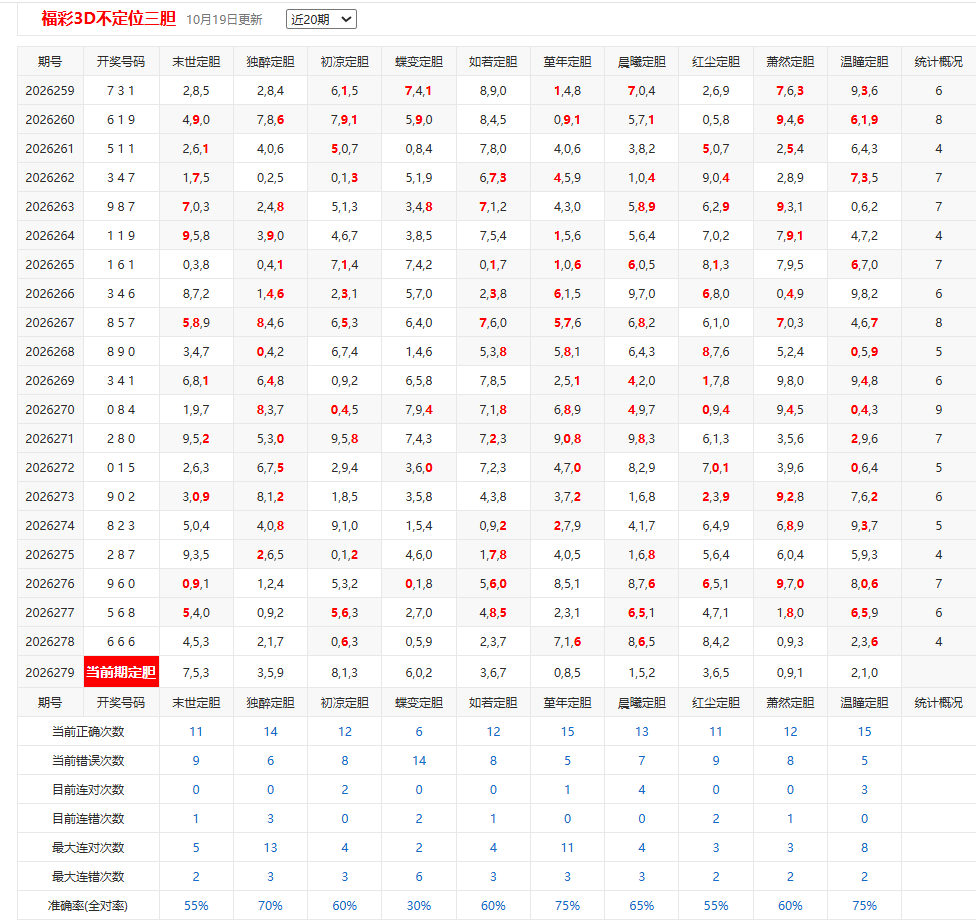
Task: Click the 准确率(全对率) row label
Action: [x=88, y=906]
